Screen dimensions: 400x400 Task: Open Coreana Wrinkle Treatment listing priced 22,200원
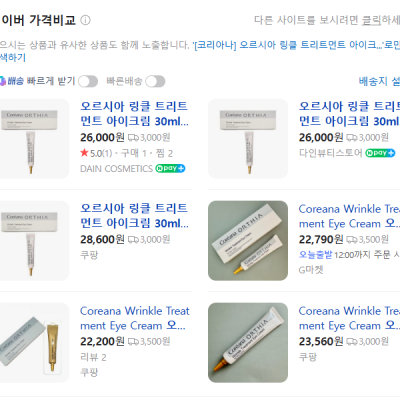[x=135, y=318]
